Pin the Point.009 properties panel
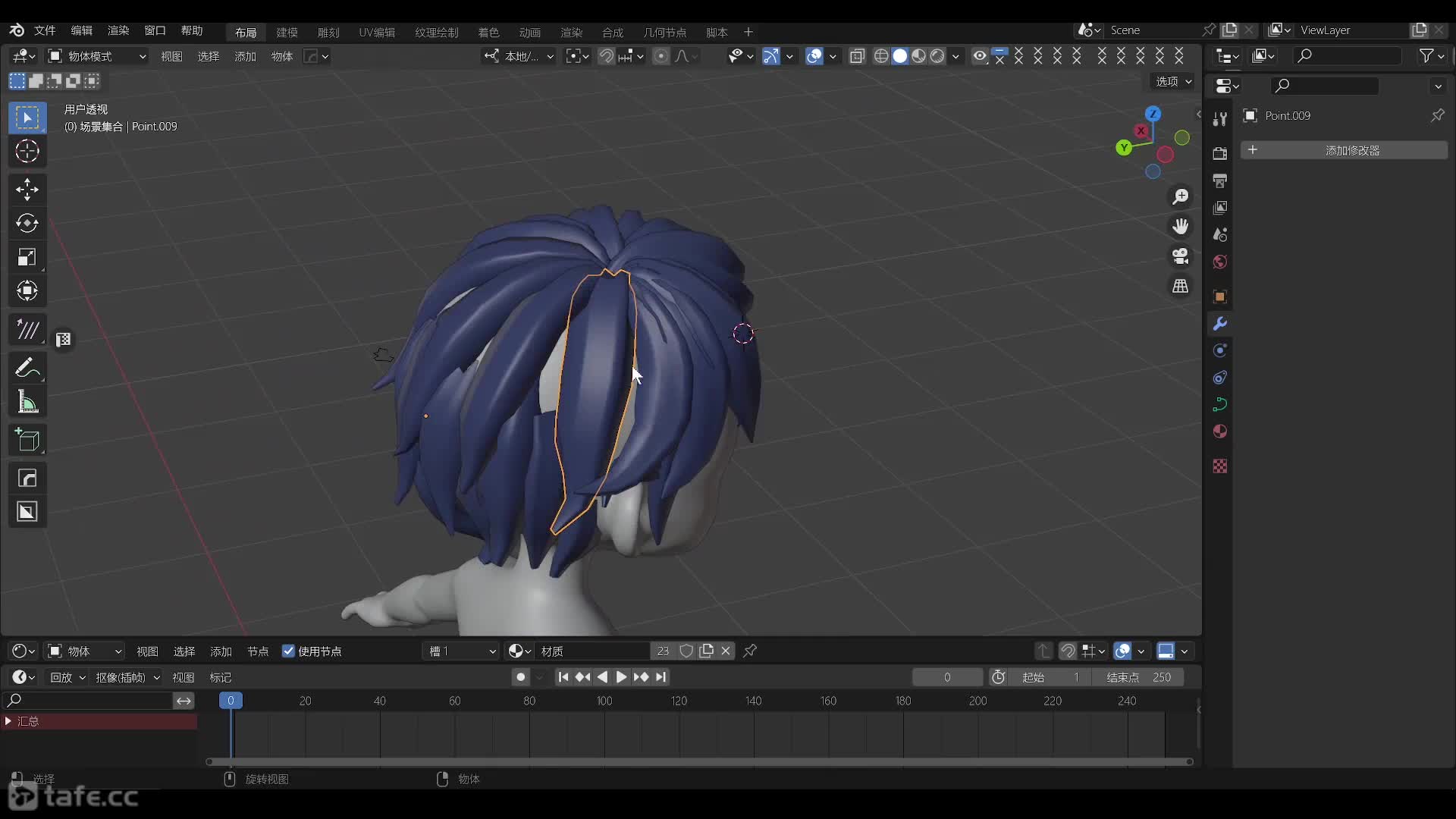Image resolution: width=1456 pixels, height=819 pixels. (1437, 115)
